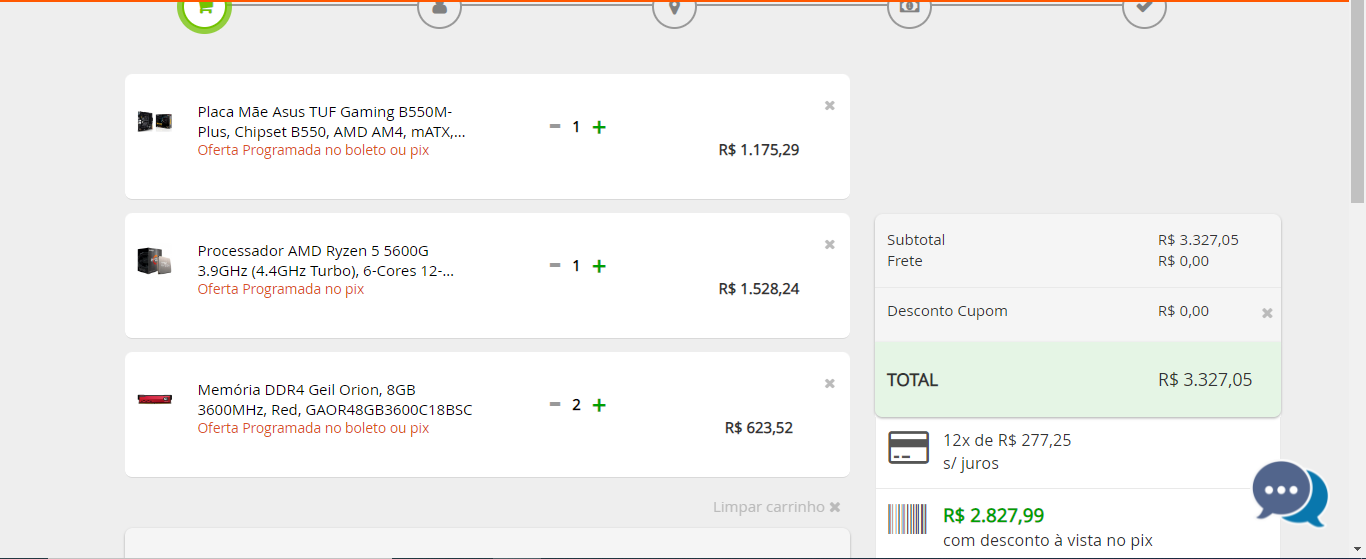Decrease quantity of Geil Orion memory

pyautogui.click(x=555, y=405)
